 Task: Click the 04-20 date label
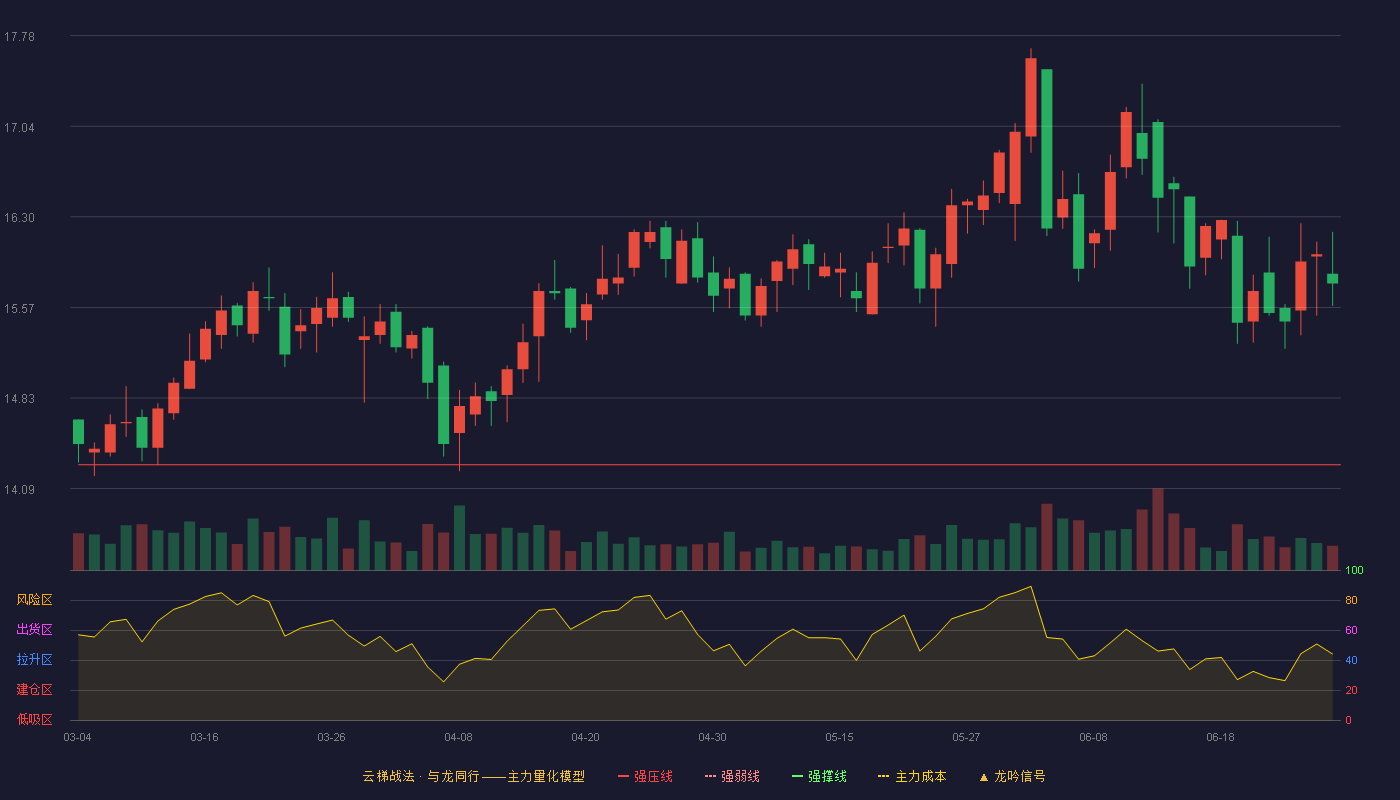point(585,737)
